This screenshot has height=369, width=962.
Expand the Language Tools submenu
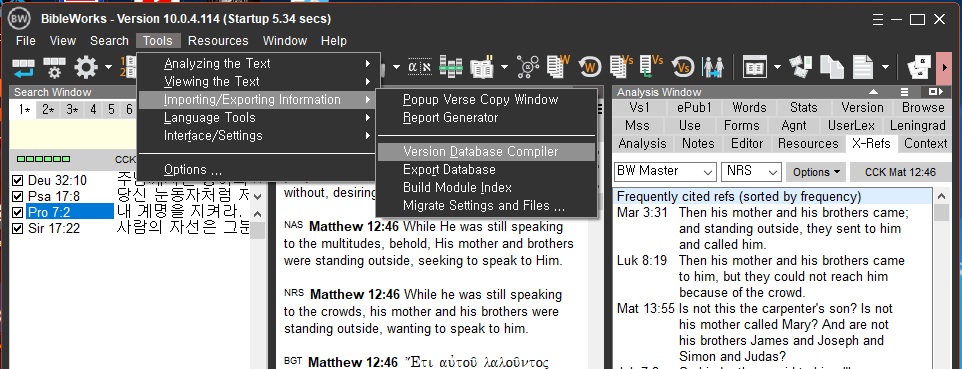pos(256,117)
